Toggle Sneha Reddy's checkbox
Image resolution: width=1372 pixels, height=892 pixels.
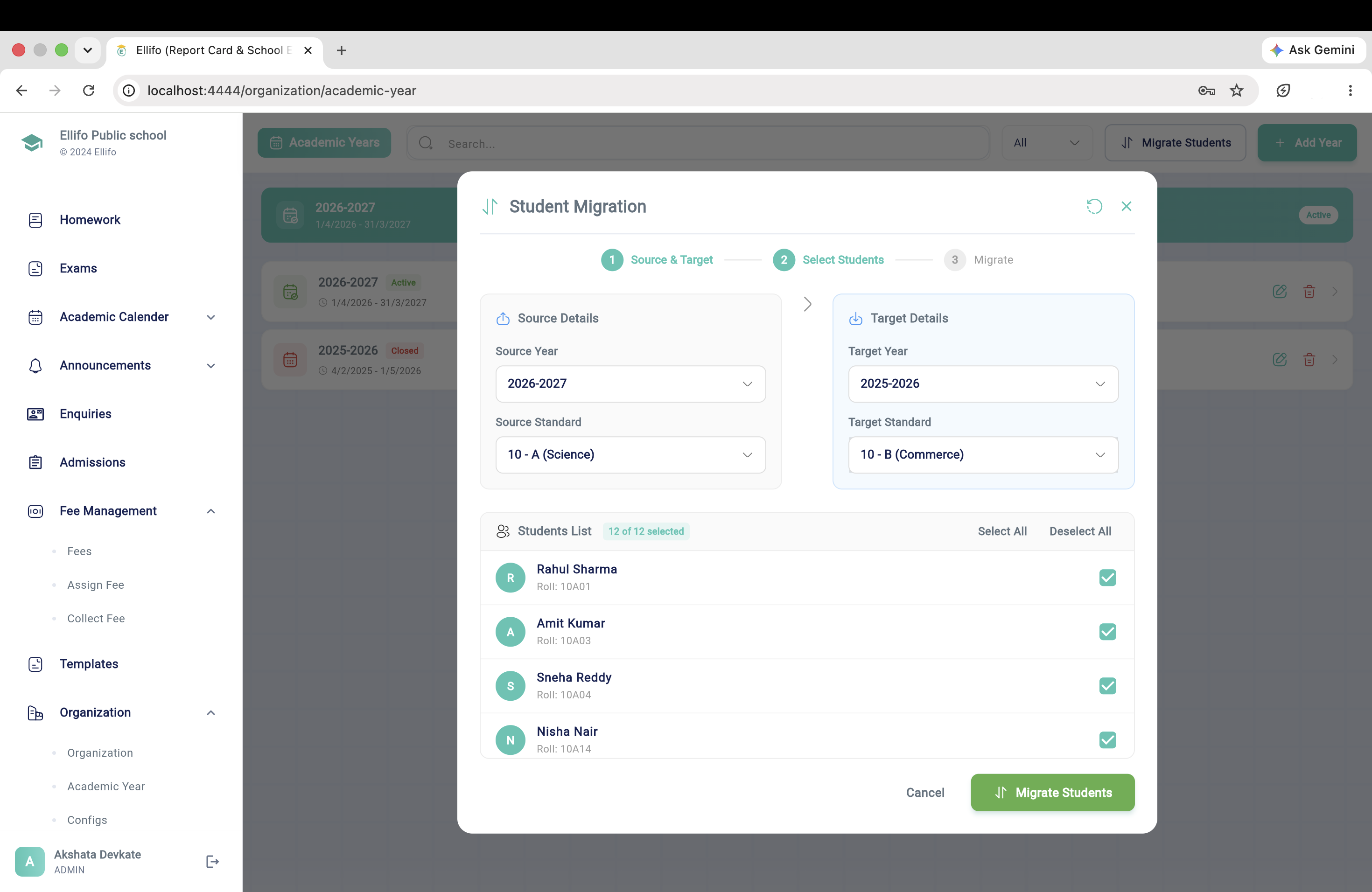(1107, 686)
